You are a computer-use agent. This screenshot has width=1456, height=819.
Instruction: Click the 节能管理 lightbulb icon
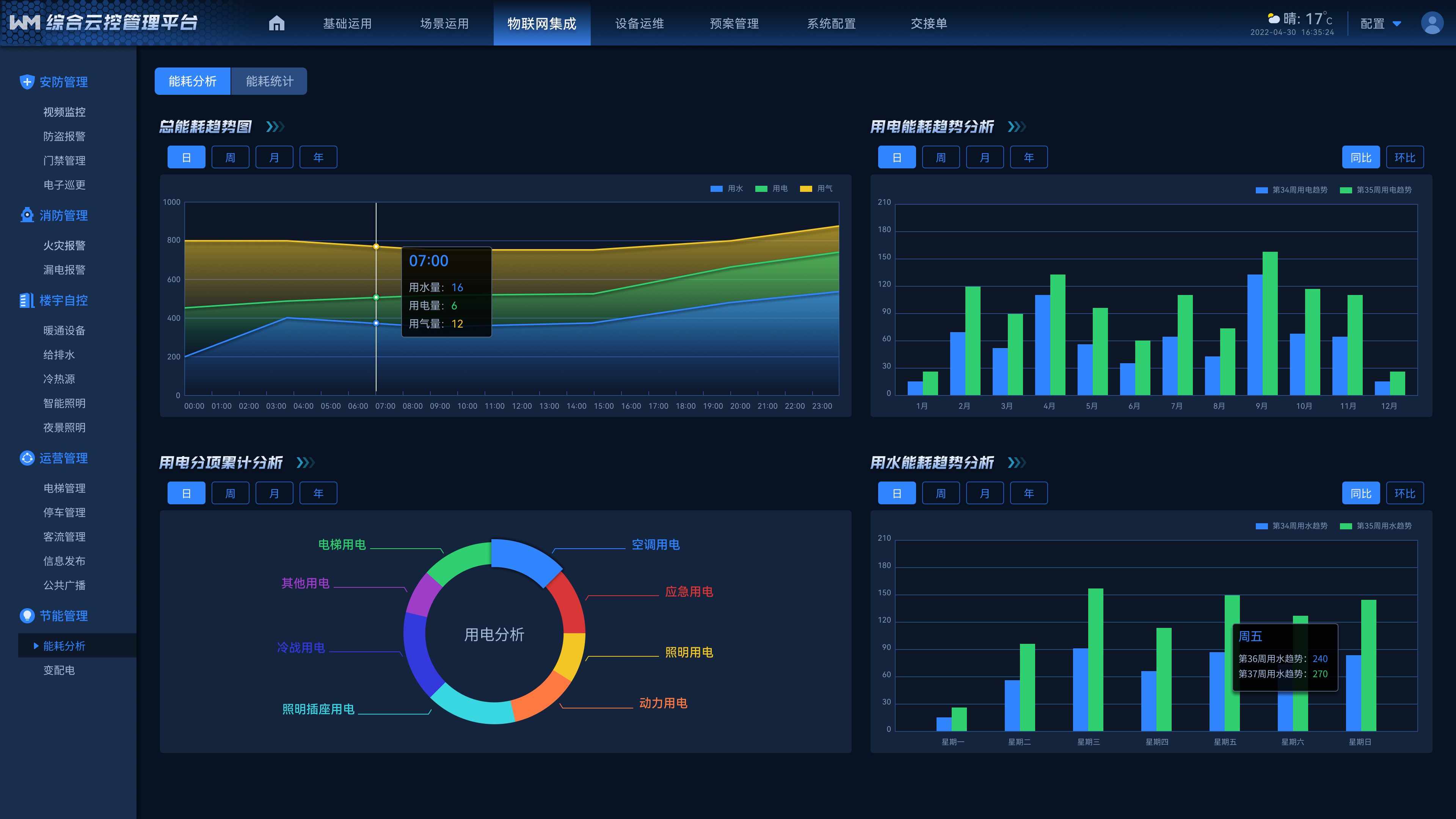[x=27, y=615]
